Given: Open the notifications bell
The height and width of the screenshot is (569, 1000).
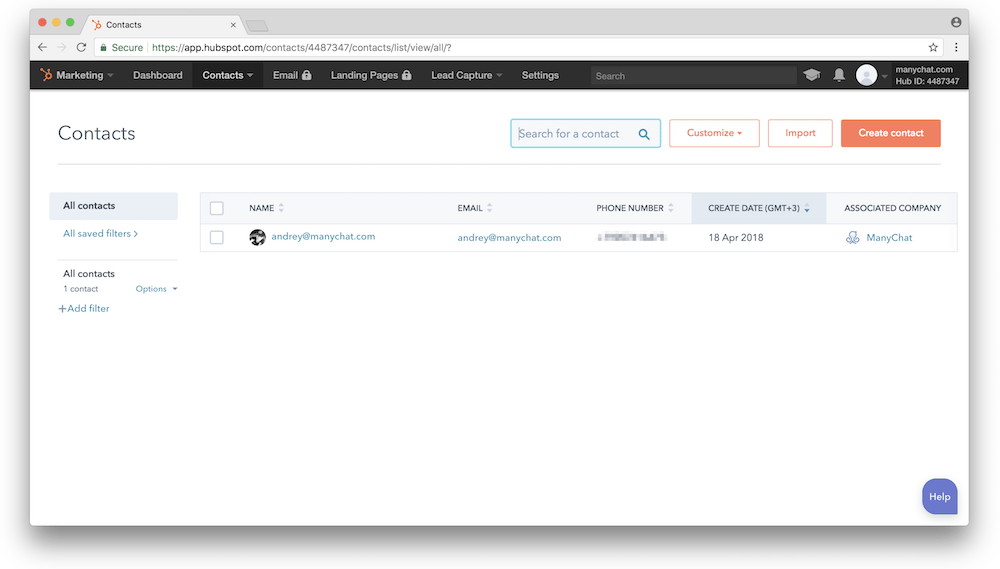Looking at the screenshot, I should pyautogui.click(x=839, y=75).
